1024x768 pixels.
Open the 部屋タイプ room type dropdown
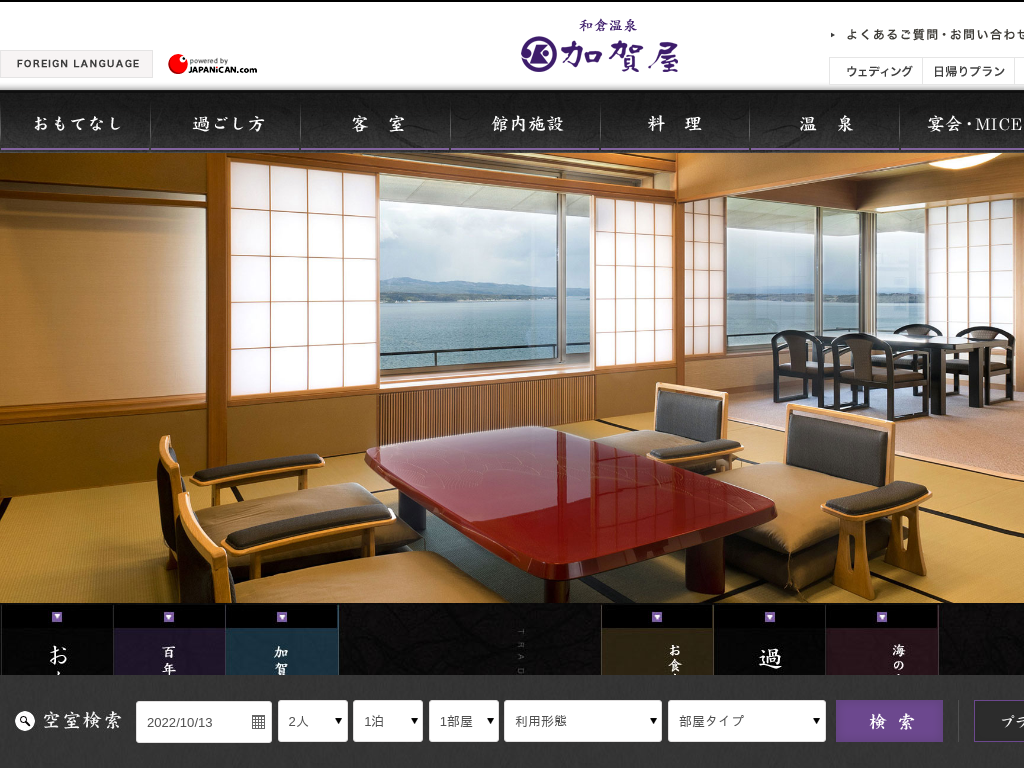(746, 721)
